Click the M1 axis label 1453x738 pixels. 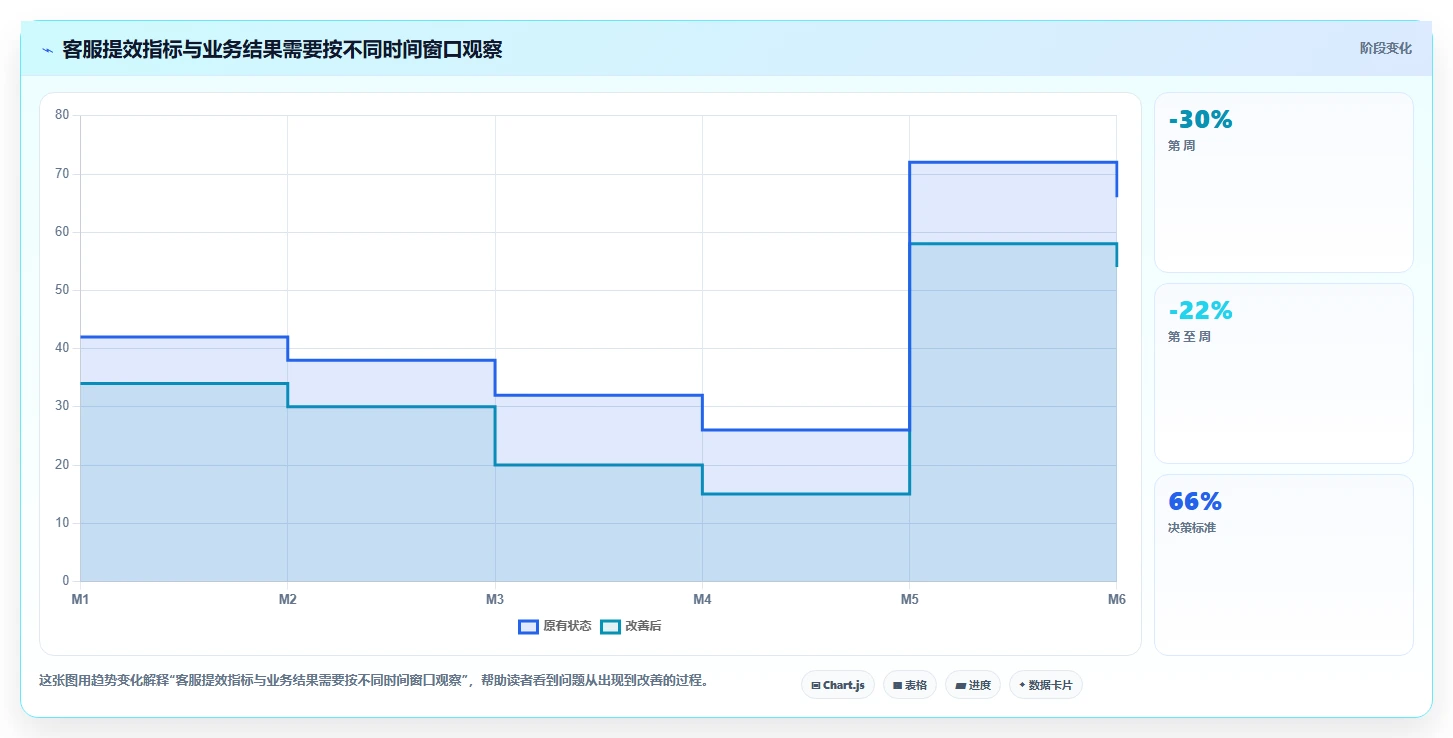80,599
